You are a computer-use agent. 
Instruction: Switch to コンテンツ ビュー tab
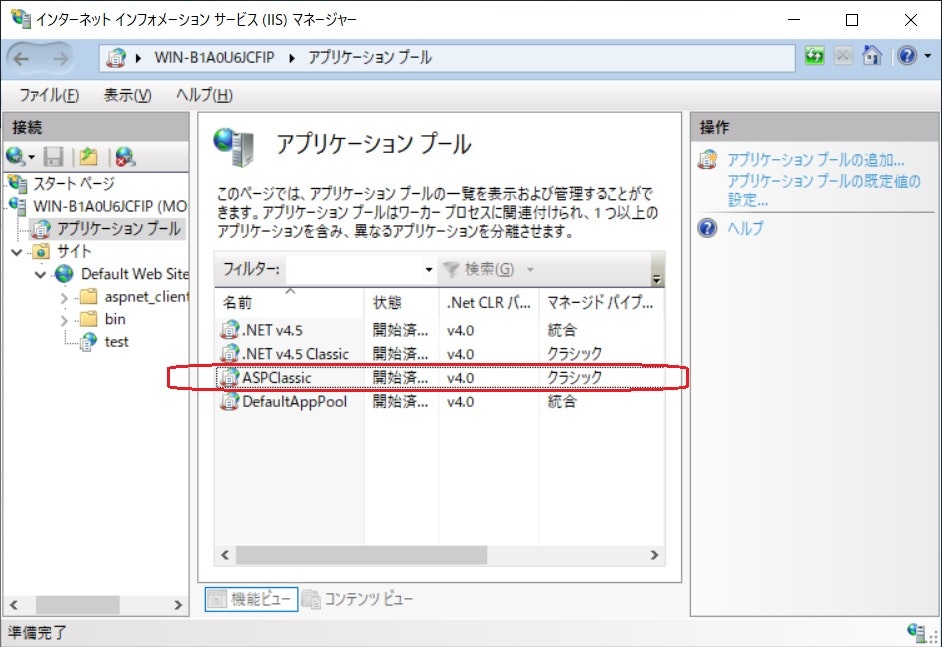coord(357,599)
